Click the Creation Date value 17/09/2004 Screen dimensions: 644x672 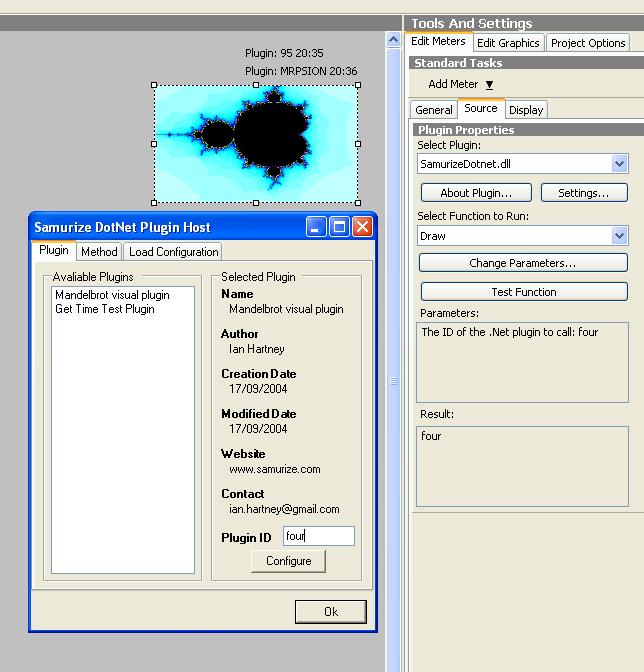(x=258, y=389)
